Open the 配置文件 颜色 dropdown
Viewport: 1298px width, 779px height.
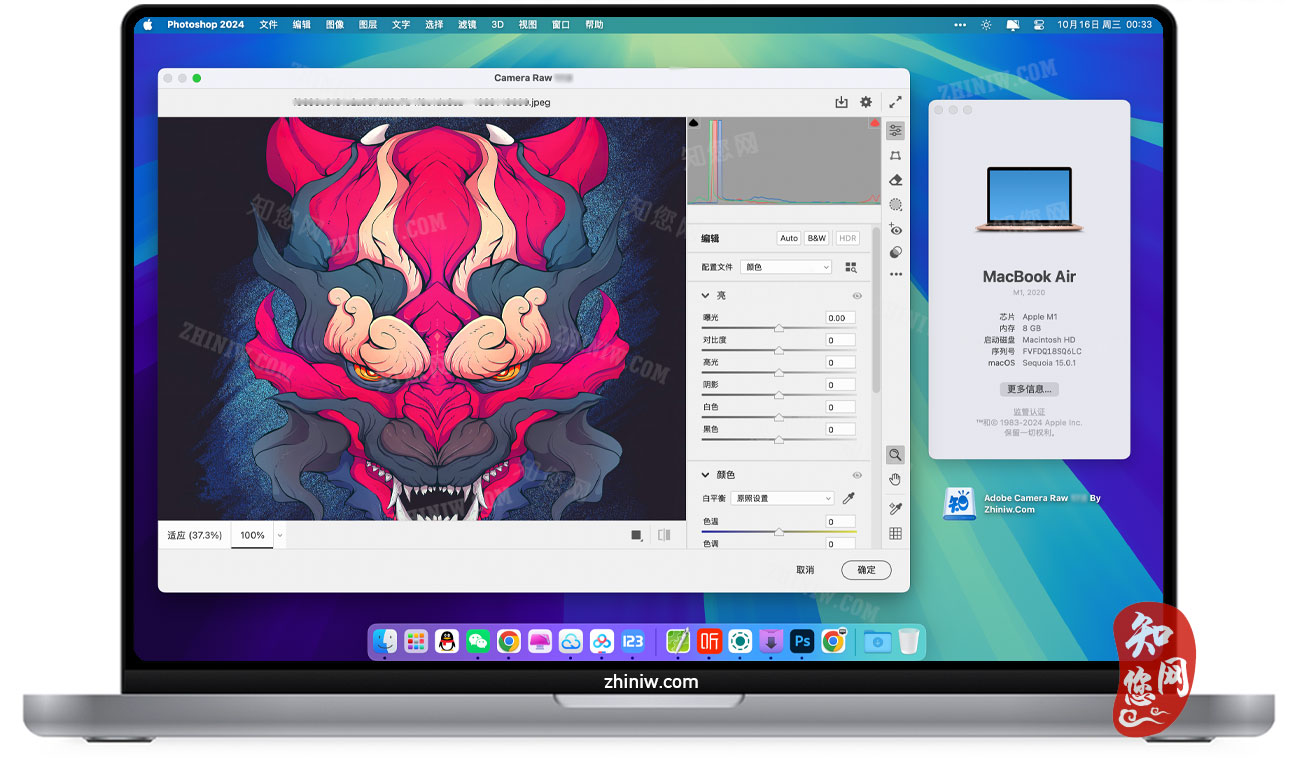[786, 267]
